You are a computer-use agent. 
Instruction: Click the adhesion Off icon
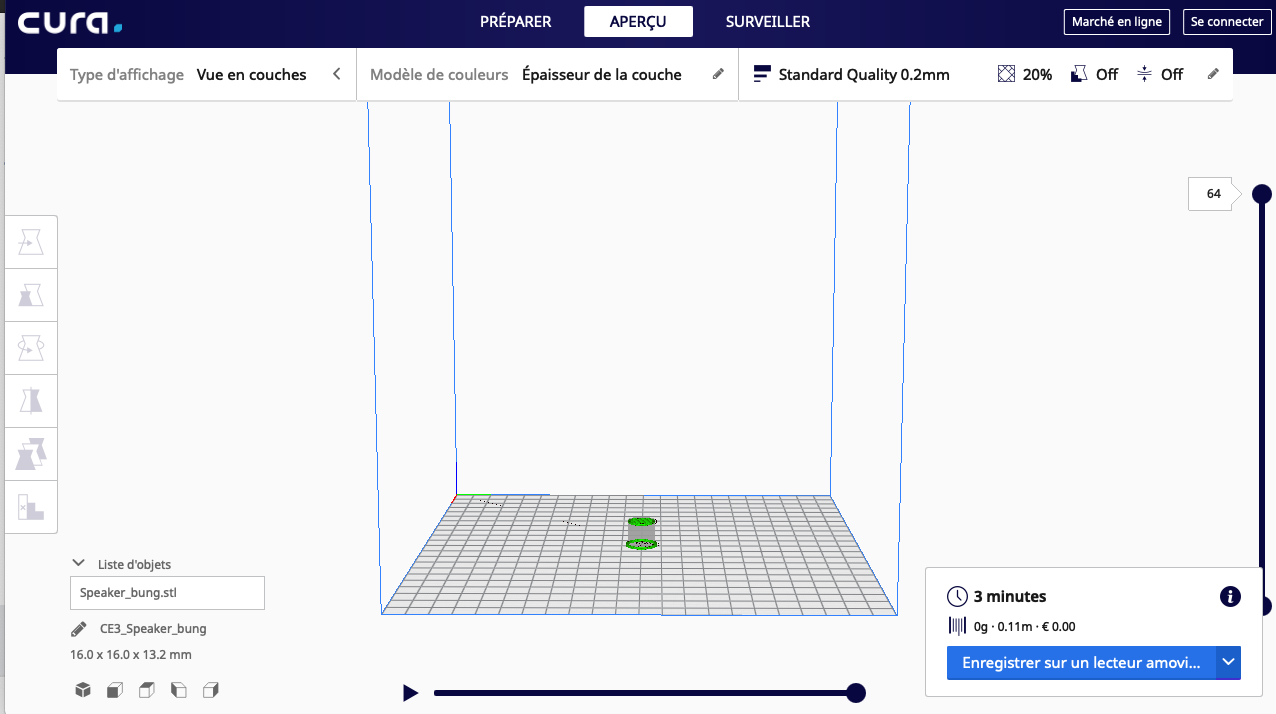pyautogui.click(x=1145, y=74)
